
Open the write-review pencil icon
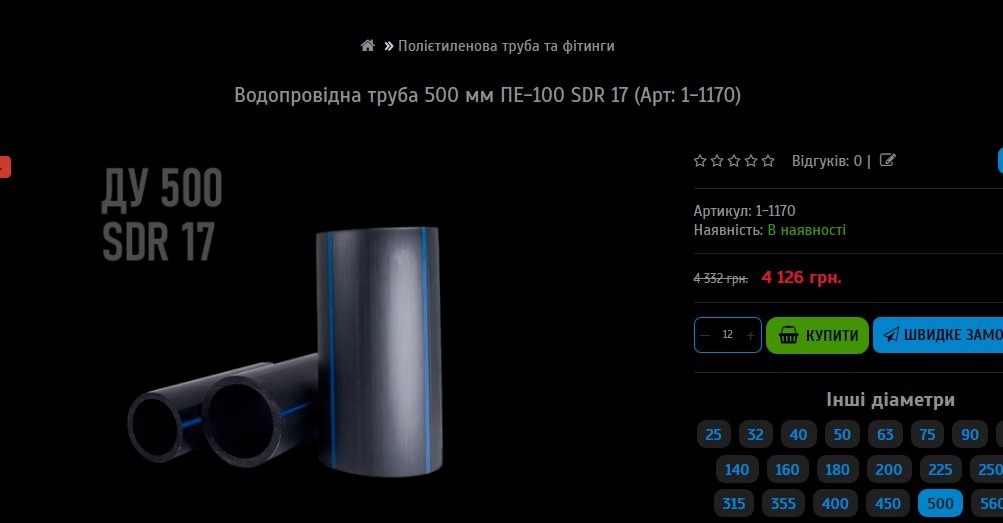pos(887,160)
